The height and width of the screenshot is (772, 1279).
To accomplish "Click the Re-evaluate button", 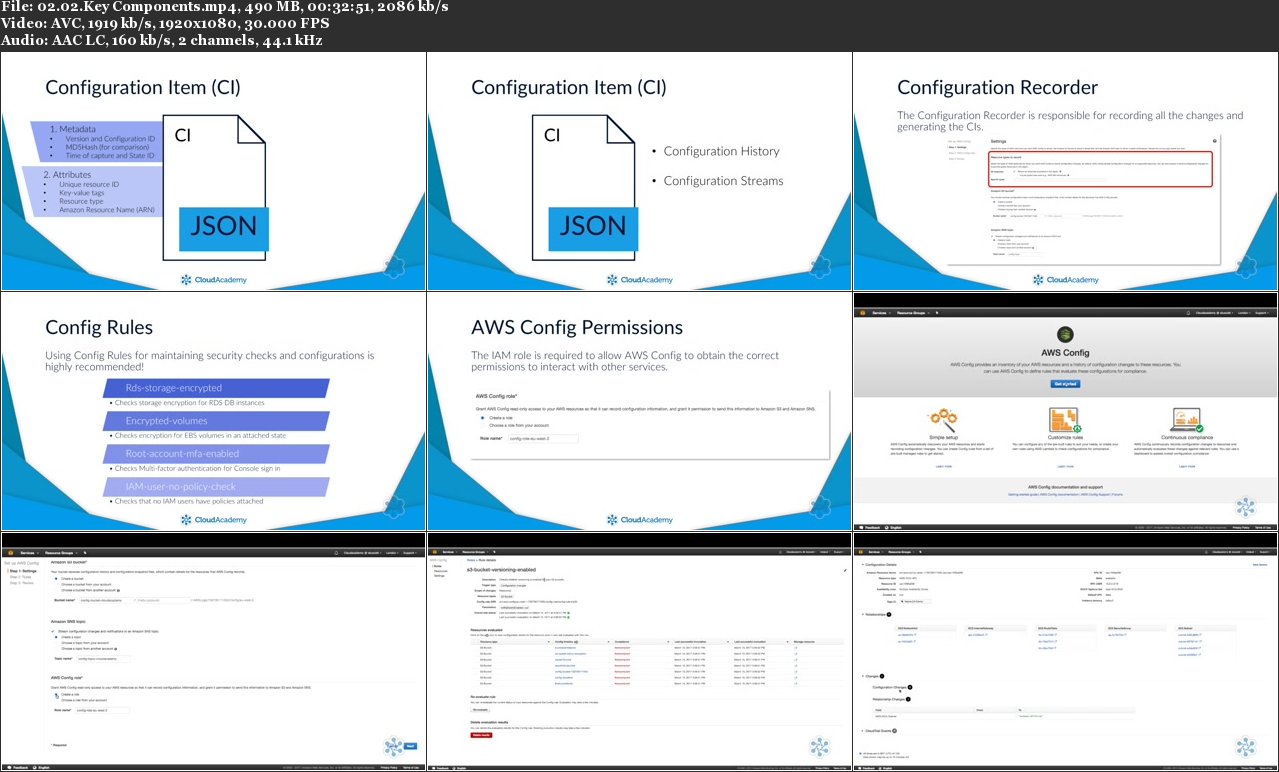I will click(480, 710).
